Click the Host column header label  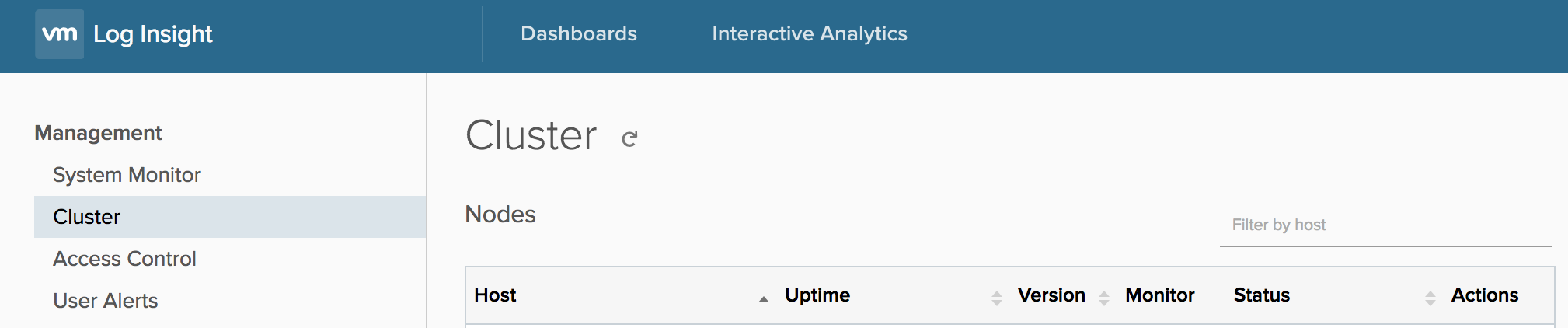pos(495,295)
